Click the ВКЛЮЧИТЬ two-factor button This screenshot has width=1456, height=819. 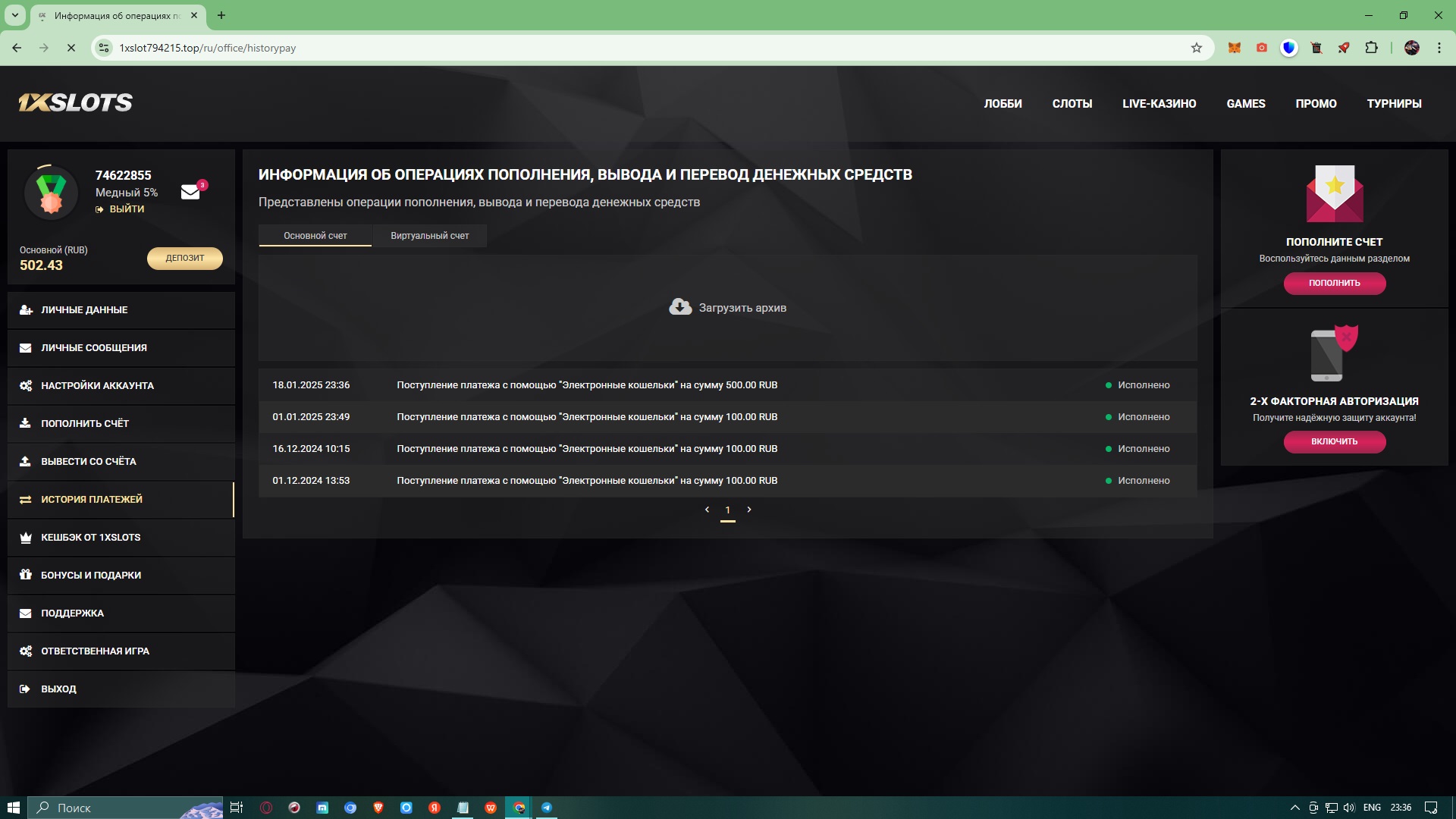[1334, 441]
